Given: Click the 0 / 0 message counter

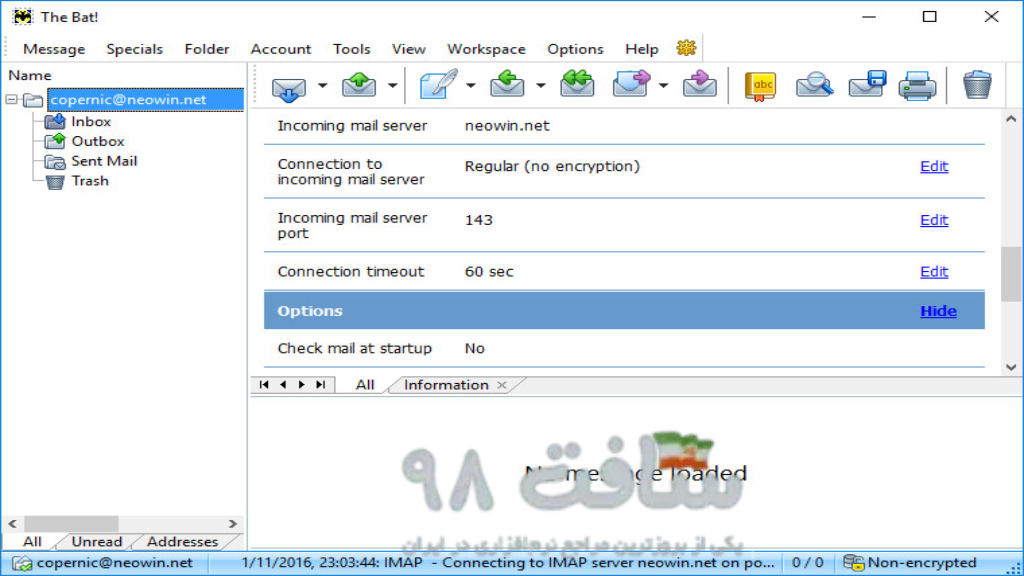Looking at the screenshot, I should [x=807, y=563].
